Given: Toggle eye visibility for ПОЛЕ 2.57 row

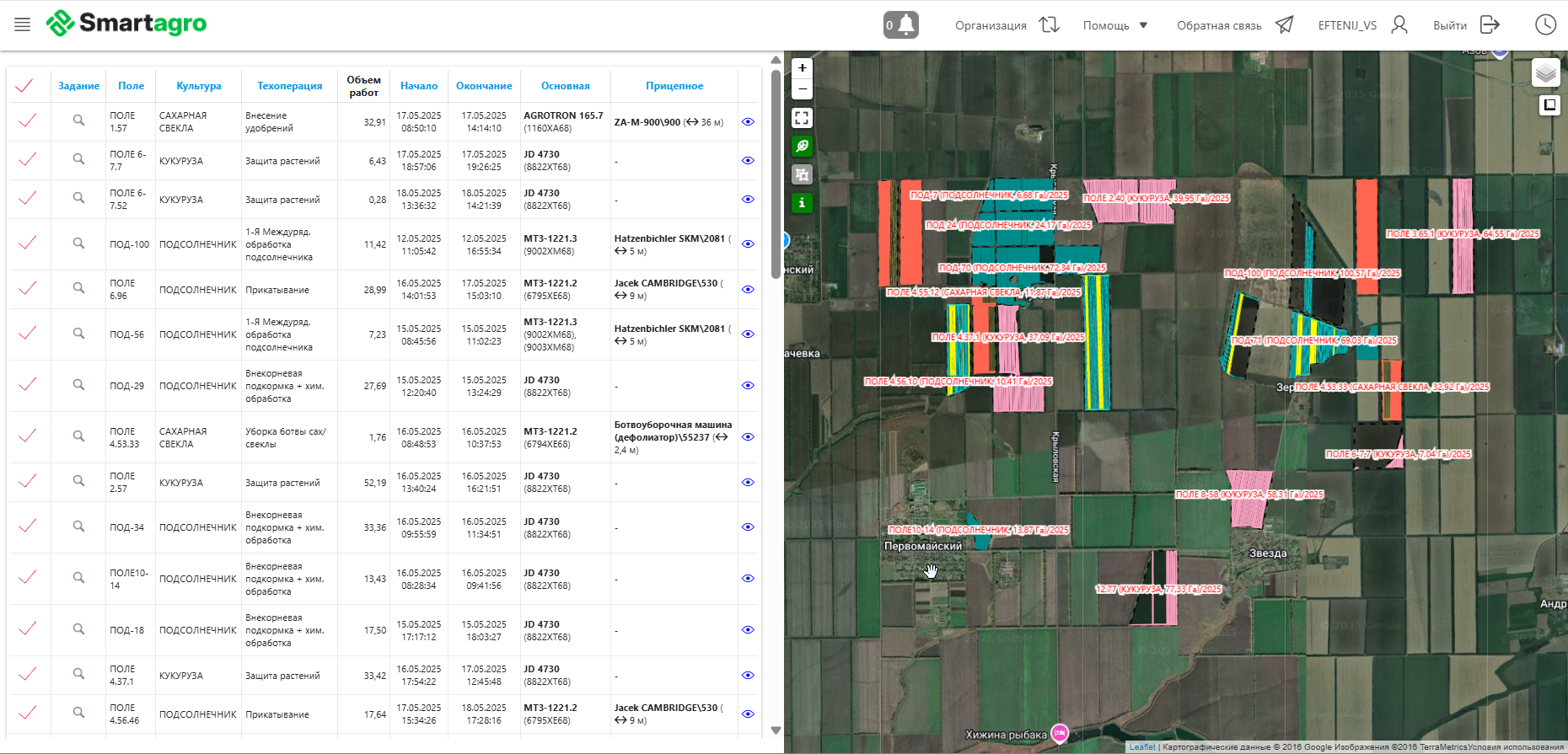Looking at the screenshot, I should click(748, 483).
